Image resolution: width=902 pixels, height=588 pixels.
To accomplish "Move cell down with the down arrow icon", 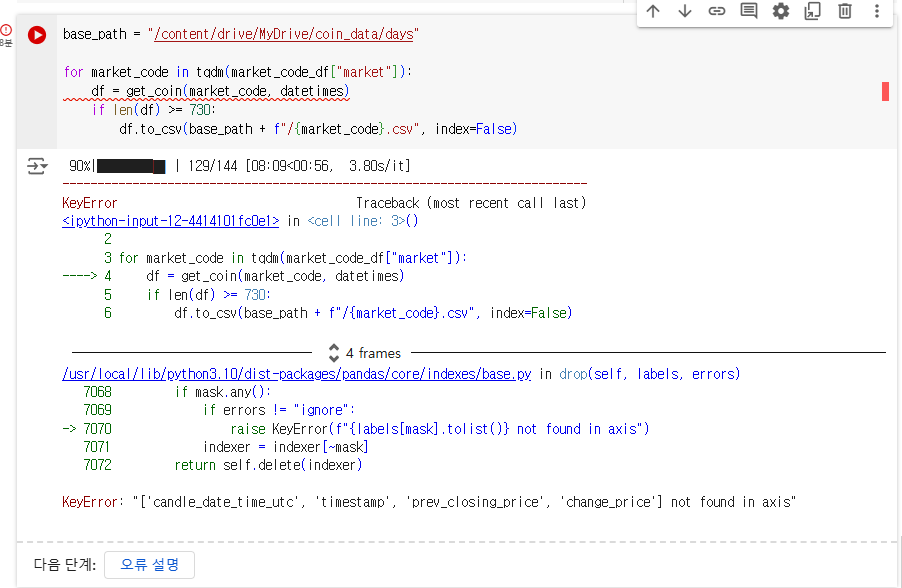I will pyautogui.click(x=685, y=11).
